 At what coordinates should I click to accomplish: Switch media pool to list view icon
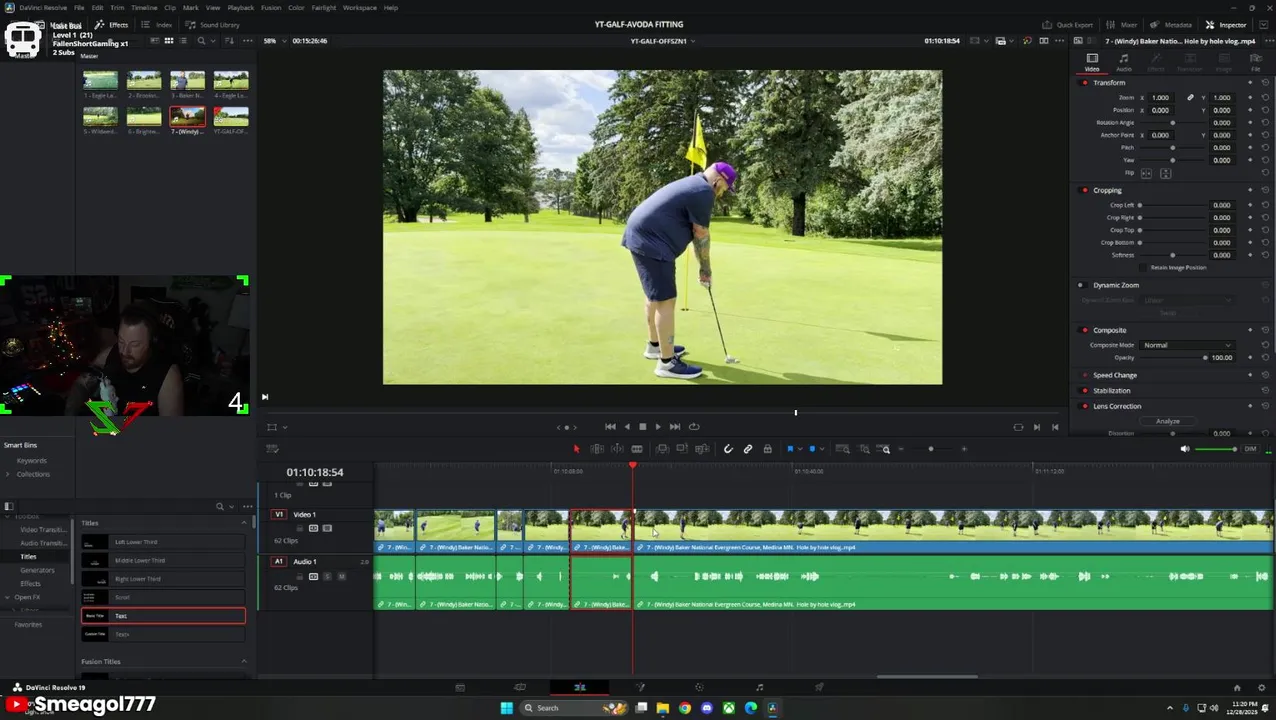pos(185,41)
